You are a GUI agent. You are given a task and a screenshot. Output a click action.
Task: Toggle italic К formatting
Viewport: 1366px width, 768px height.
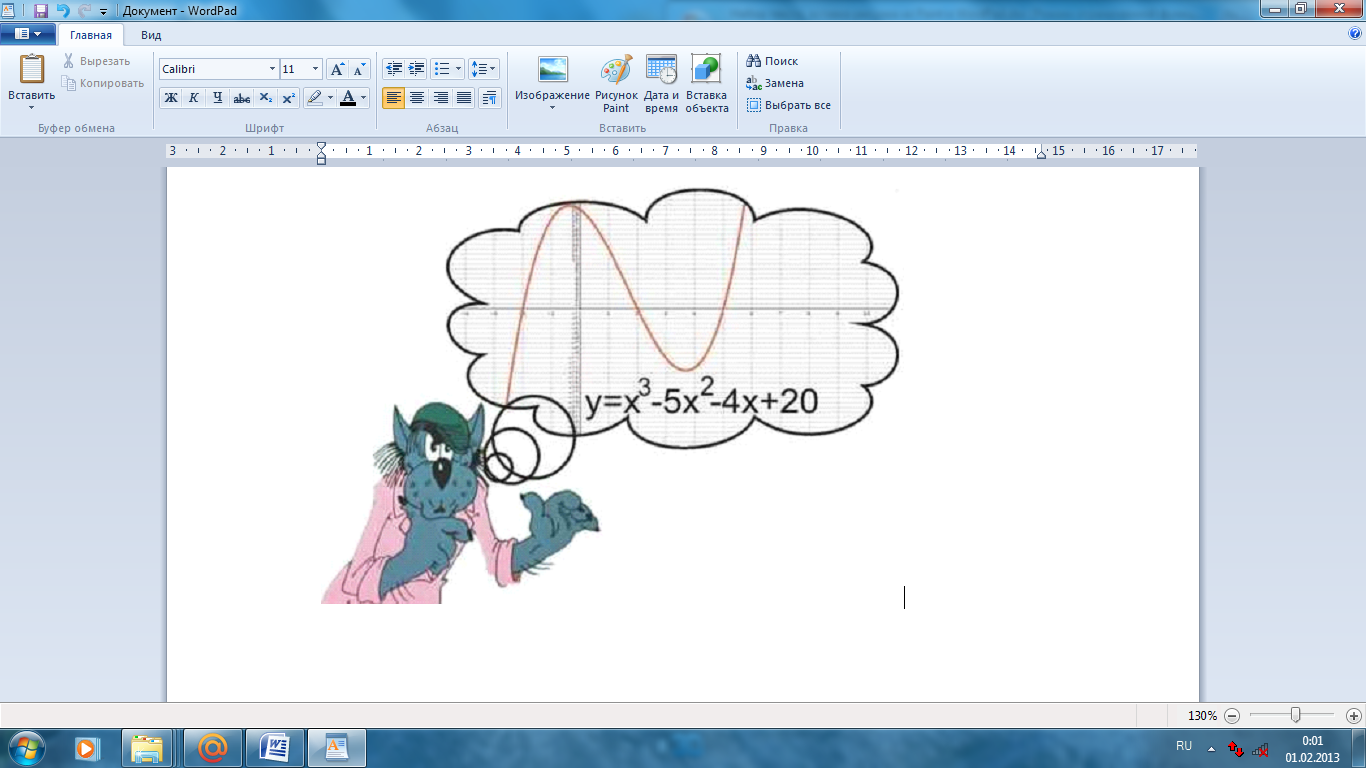point(194,98)
